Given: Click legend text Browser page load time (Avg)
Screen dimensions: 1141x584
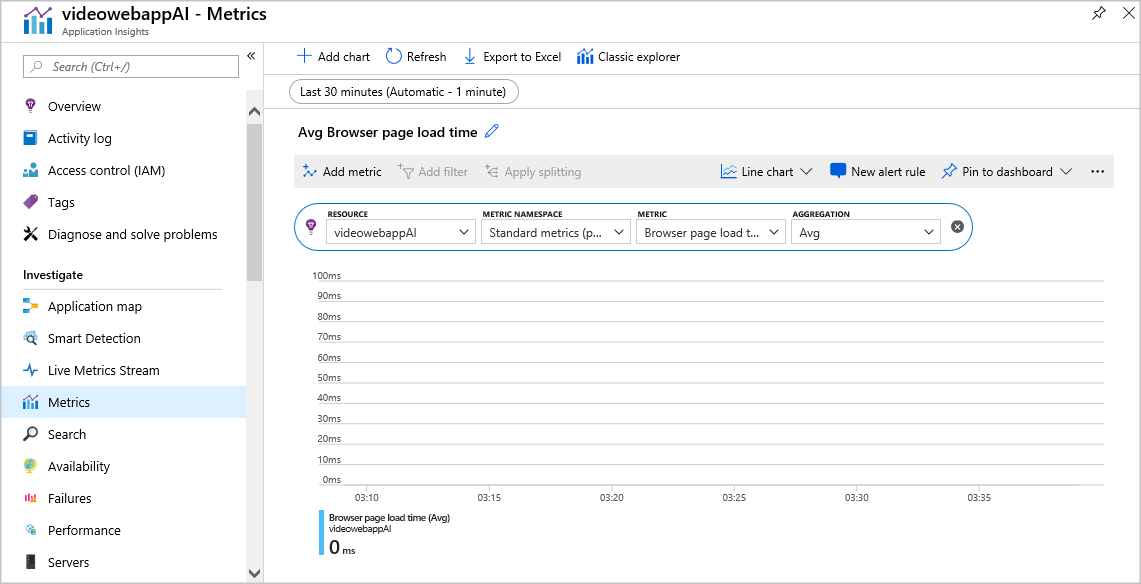Looking at the screenshot, I should (389, 518).
